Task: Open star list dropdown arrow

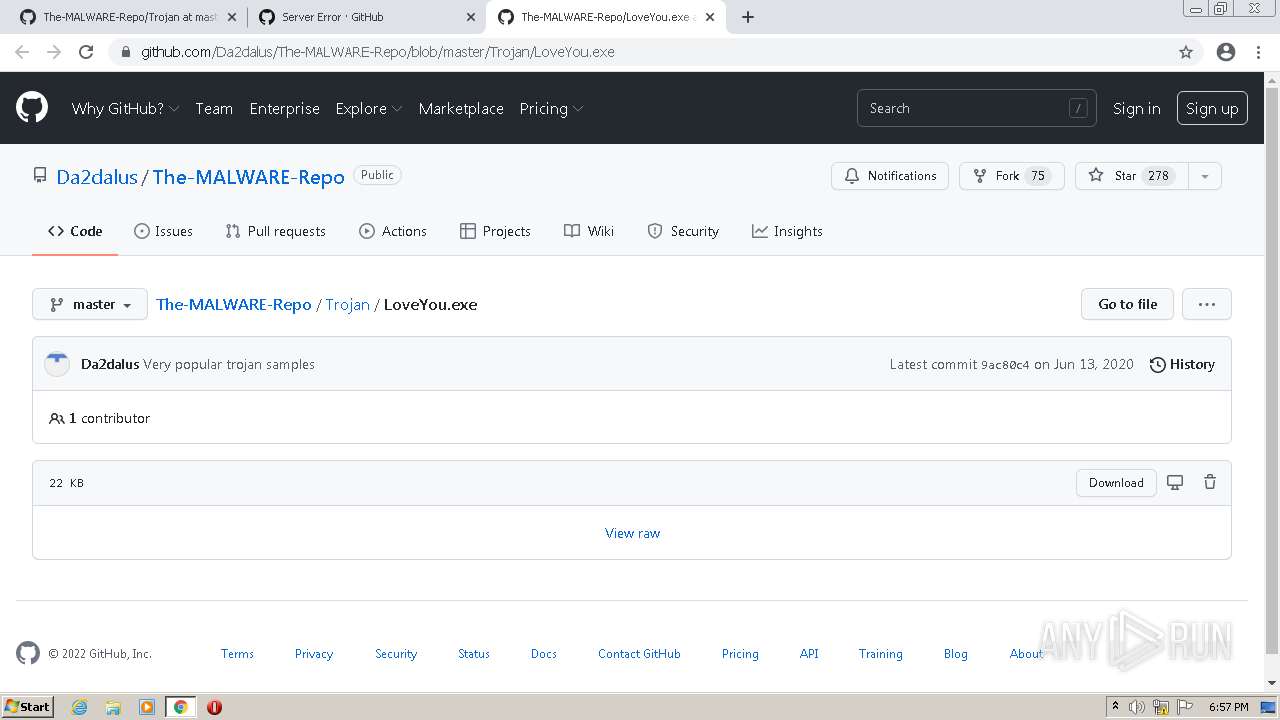Action: click(1205, 176)
